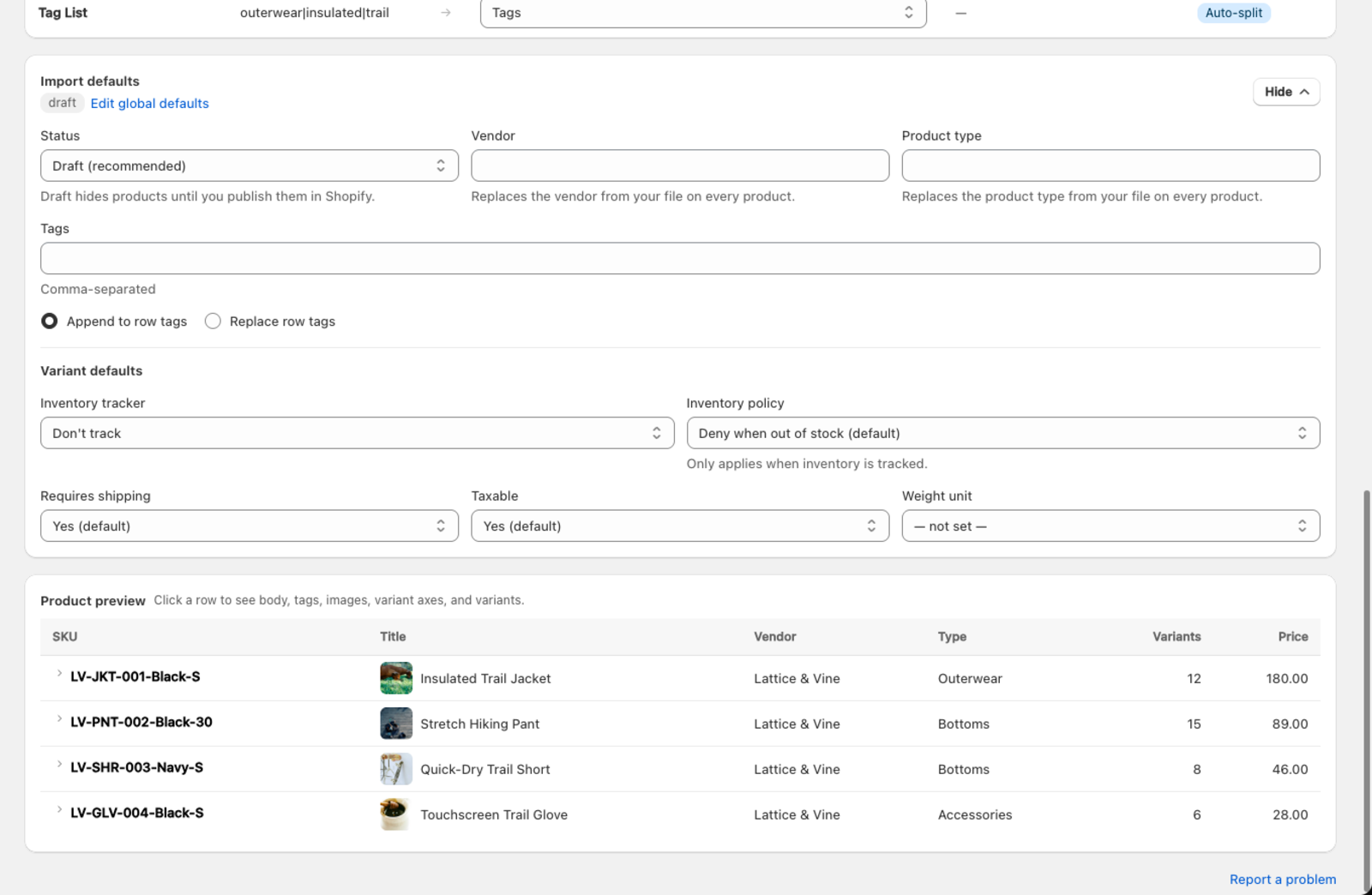1372x895 pixels.
Task: Expand the LV-SHR-003-Navy-S row chevron
Action: [x=59, y=765]
